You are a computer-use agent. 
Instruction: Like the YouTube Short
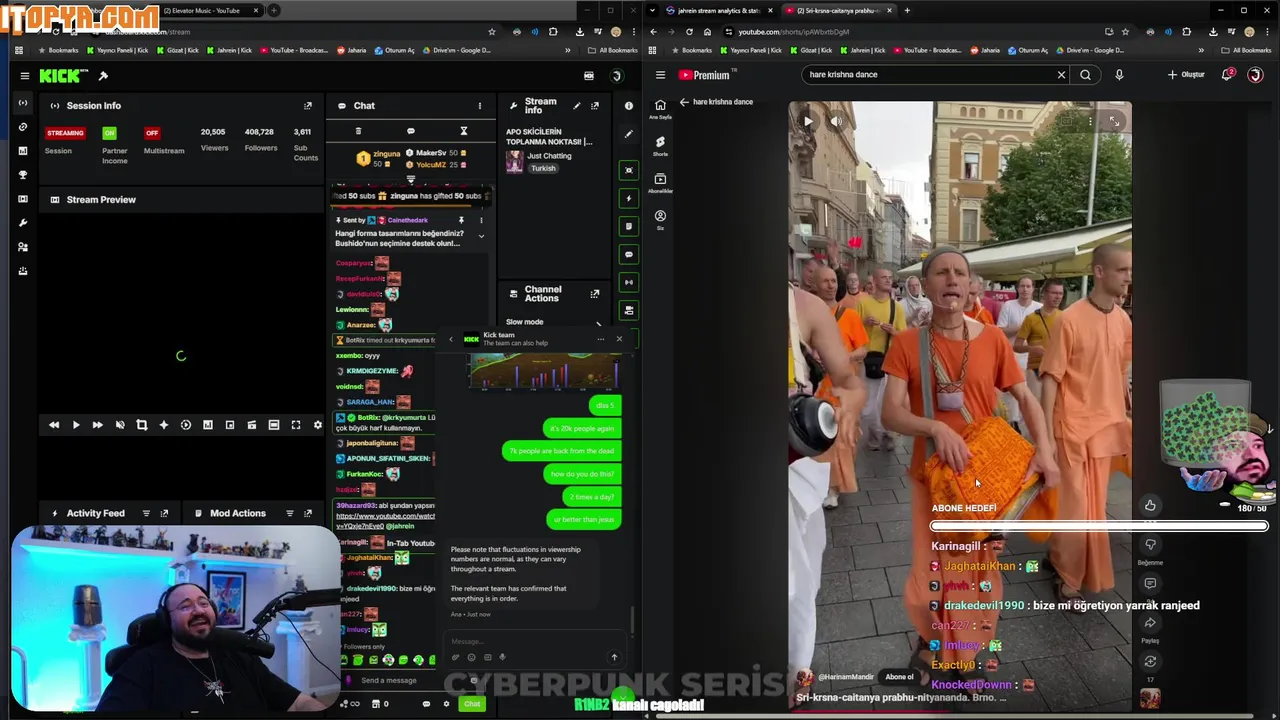coord(1150,505)
